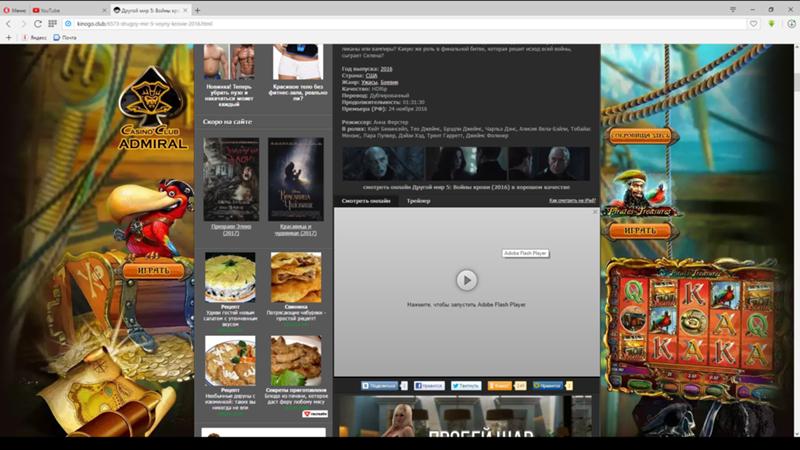
Task: Open the fitness body ad thumbnail
Action: click(x=298, y=62)
